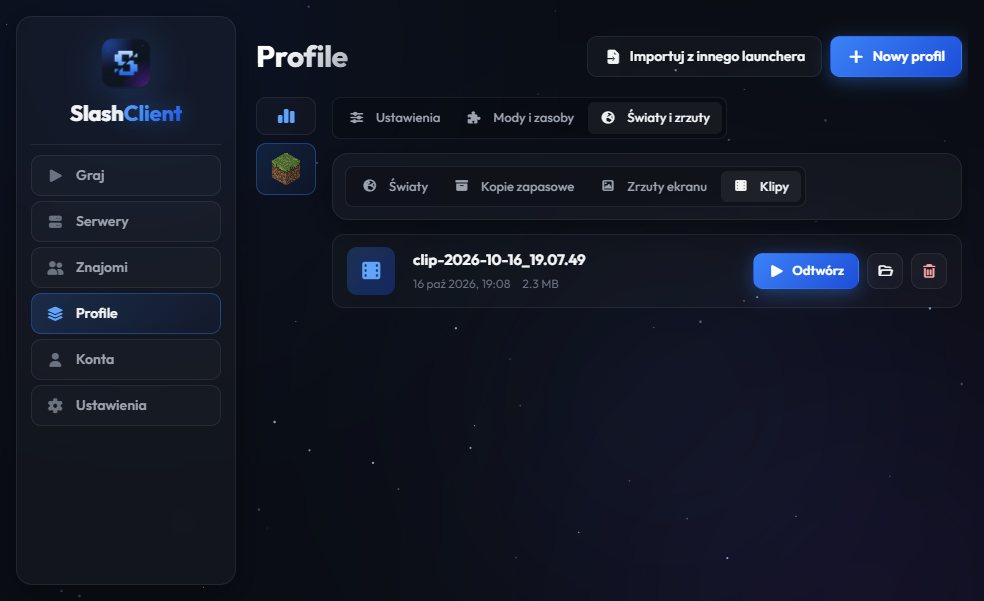984x601 pixels.
Task: Click the SlashClient logo icon
Action: click(x=126, y=63)
